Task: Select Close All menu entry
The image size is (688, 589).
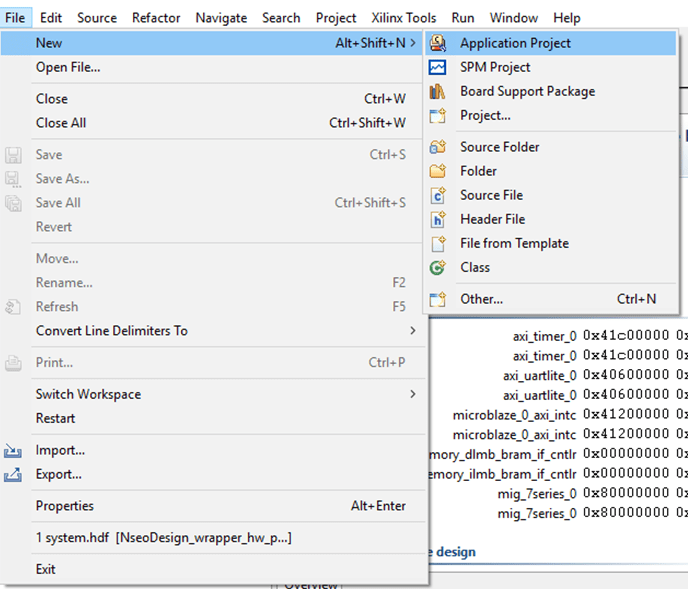Action: 61,123
